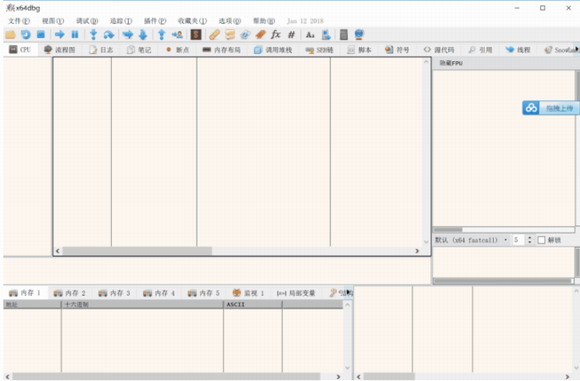Screen dimensions: 580x381
Task: Open the 插件 (Plugins) menu
Action: coord(155,21)
